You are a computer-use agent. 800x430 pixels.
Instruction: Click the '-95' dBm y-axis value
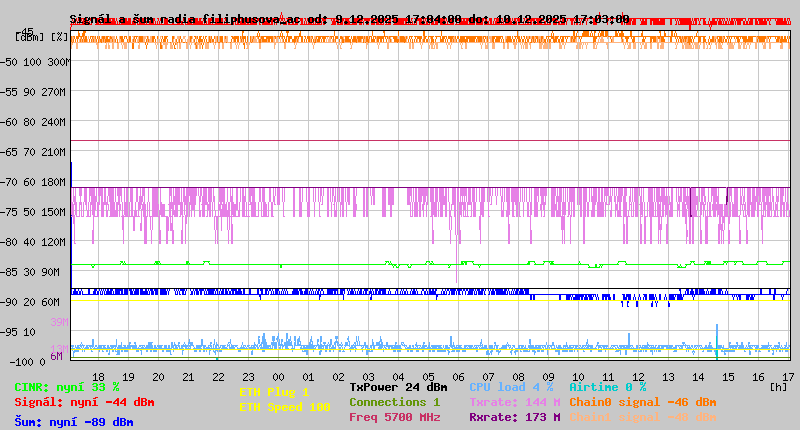10,332
